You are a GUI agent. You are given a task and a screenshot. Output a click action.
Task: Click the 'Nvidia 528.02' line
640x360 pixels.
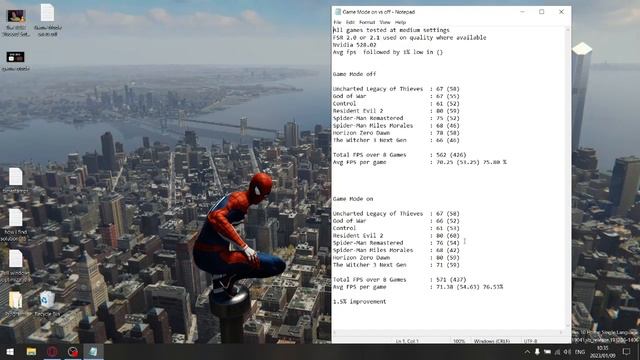tap(354, 45)
